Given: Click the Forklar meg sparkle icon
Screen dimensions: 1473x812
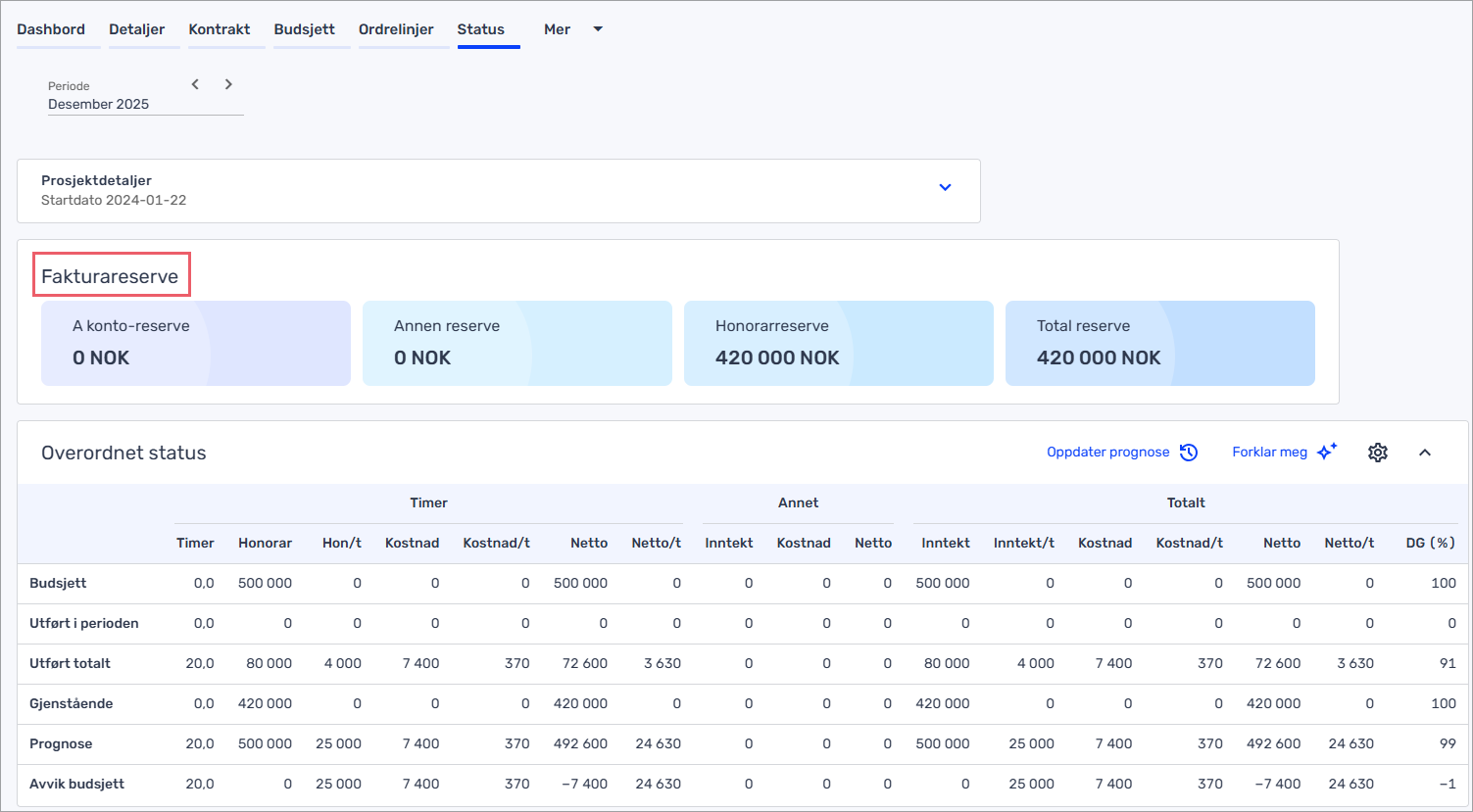Looking at the screenshot, I should pyautogui.click(x=1327, y=452).
